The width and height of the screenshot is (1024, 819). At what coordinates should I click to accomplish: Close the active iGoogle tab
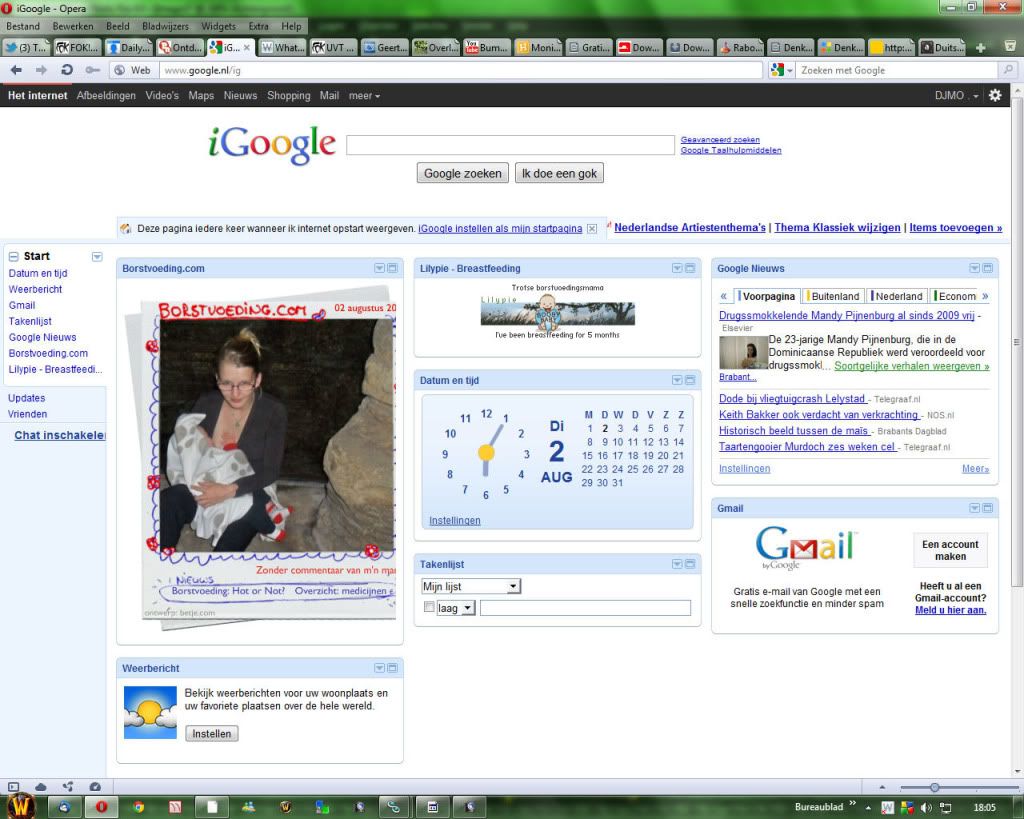point(247,48)
